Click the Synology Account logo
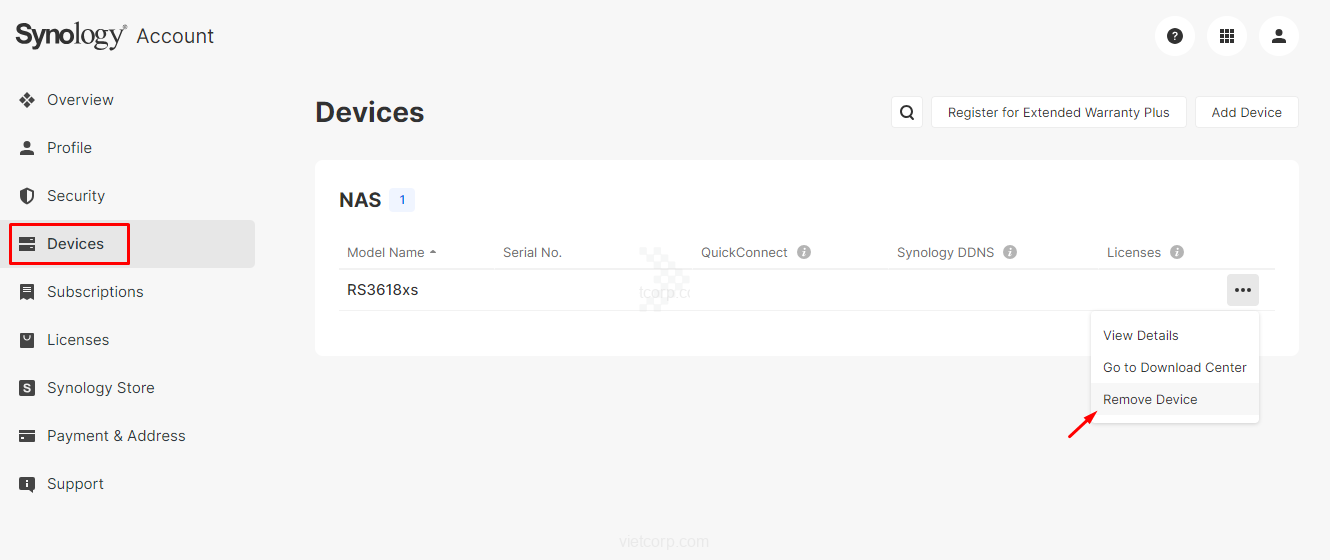 pos(115,36)
